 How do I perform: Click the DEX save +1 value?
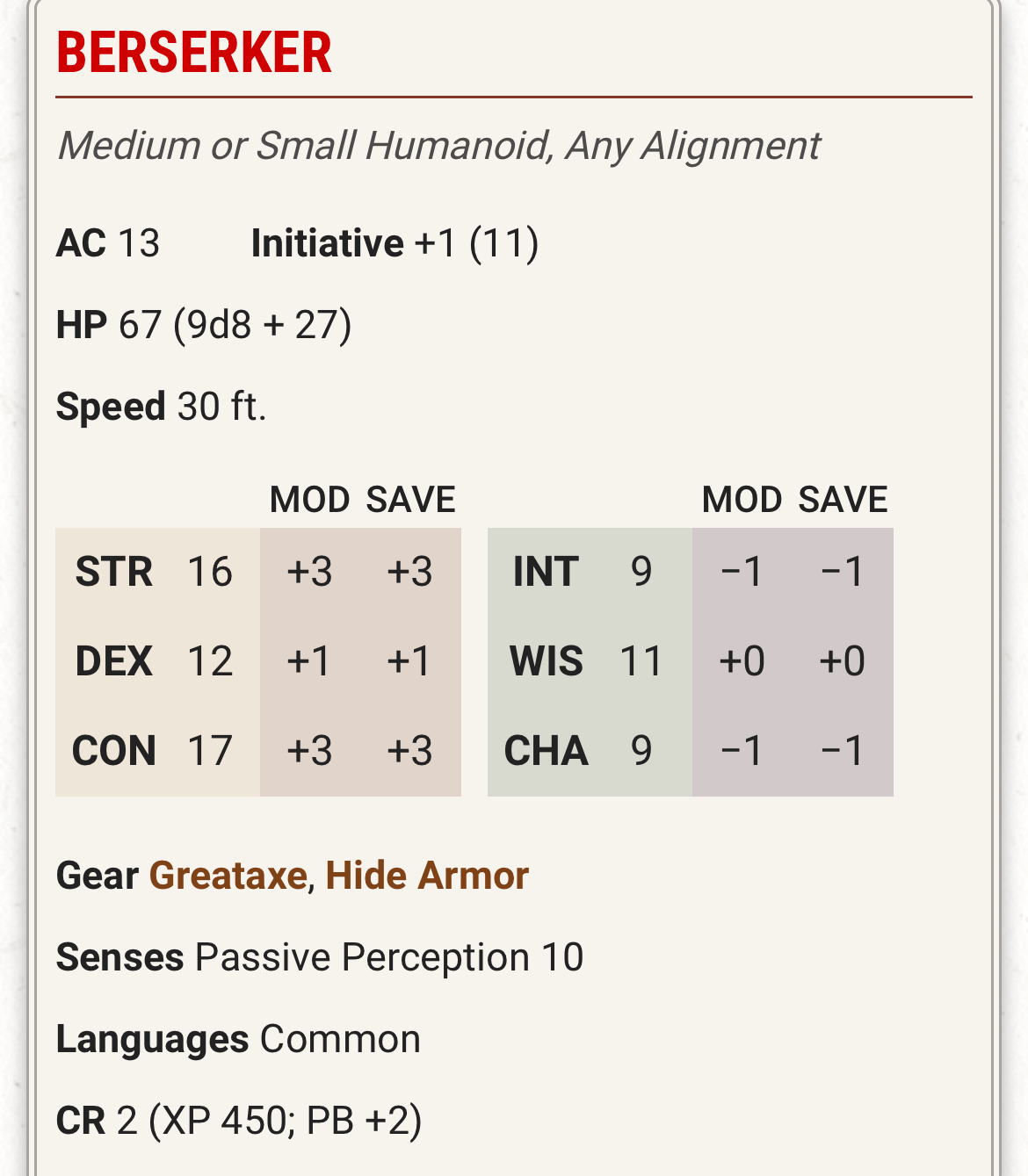pos(409,661)
